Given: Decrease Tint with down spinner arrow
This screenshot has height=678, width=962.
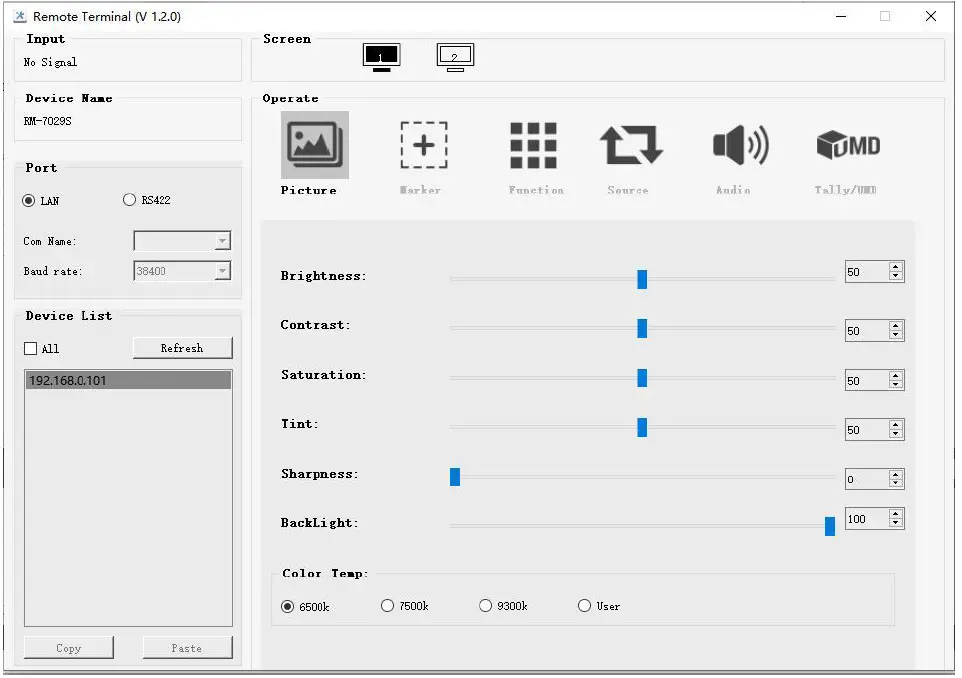Looking at the screenshot, I should [x=896, y=434].
